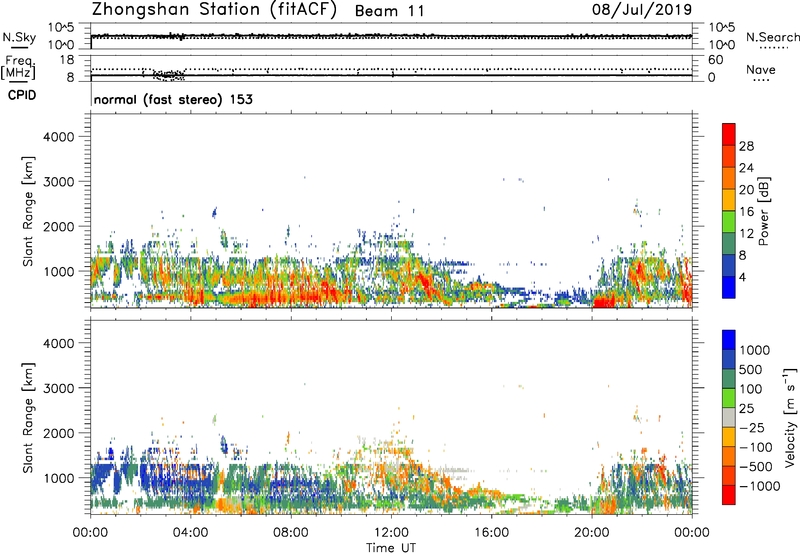Click the '60' Nave axis value

click(x=715, y=60)
